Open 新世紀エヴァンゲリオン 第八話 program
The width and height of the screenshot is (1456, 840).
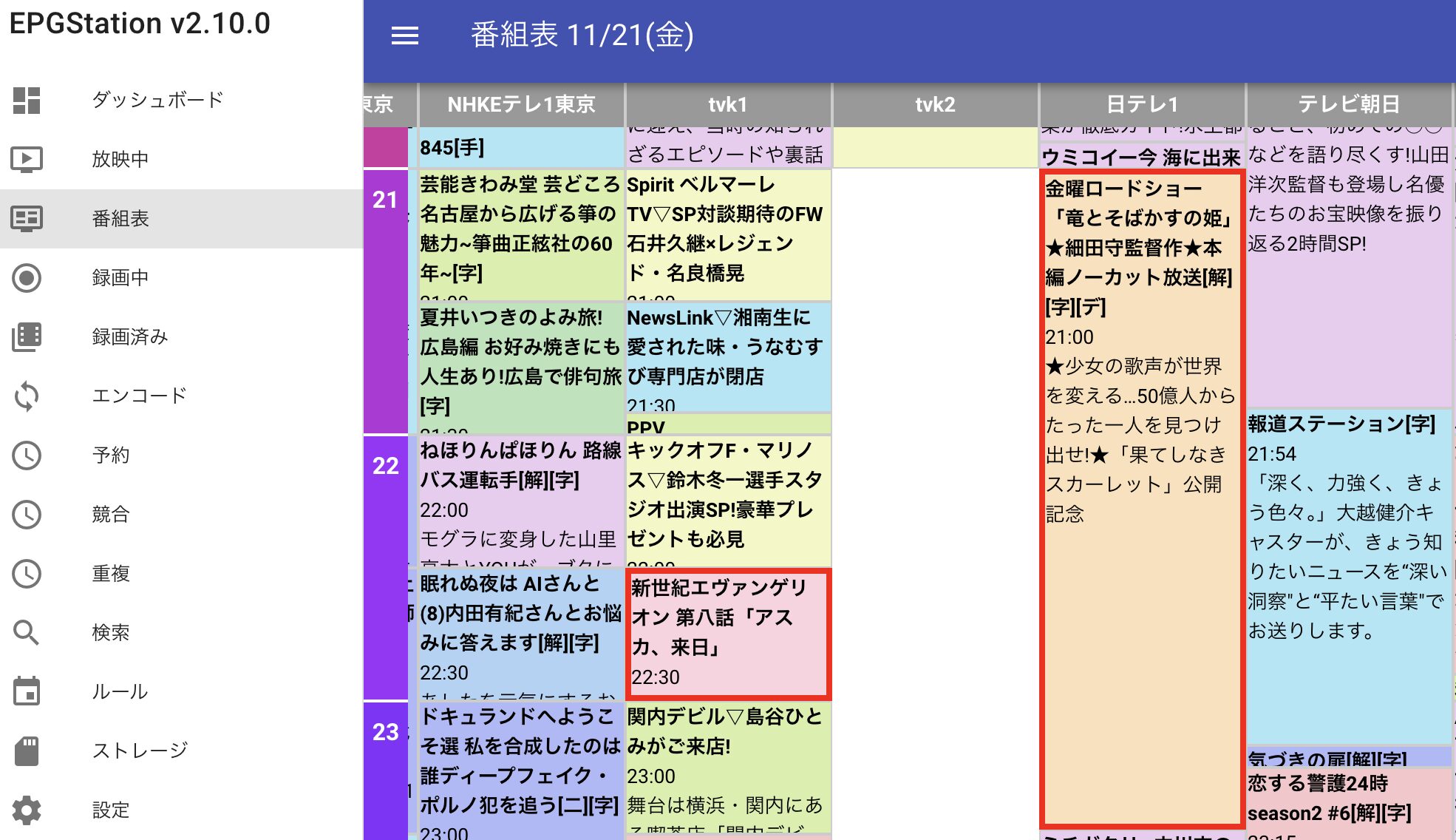pos(728,633)
